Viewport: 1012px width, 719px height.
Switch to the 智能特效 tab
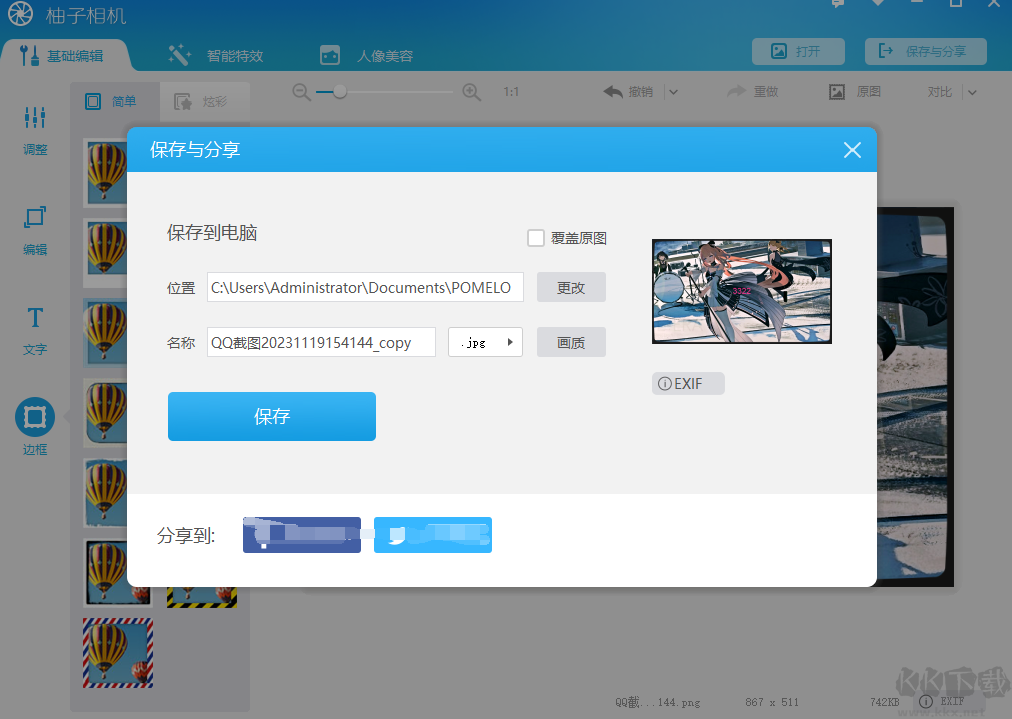pos(216,55)
